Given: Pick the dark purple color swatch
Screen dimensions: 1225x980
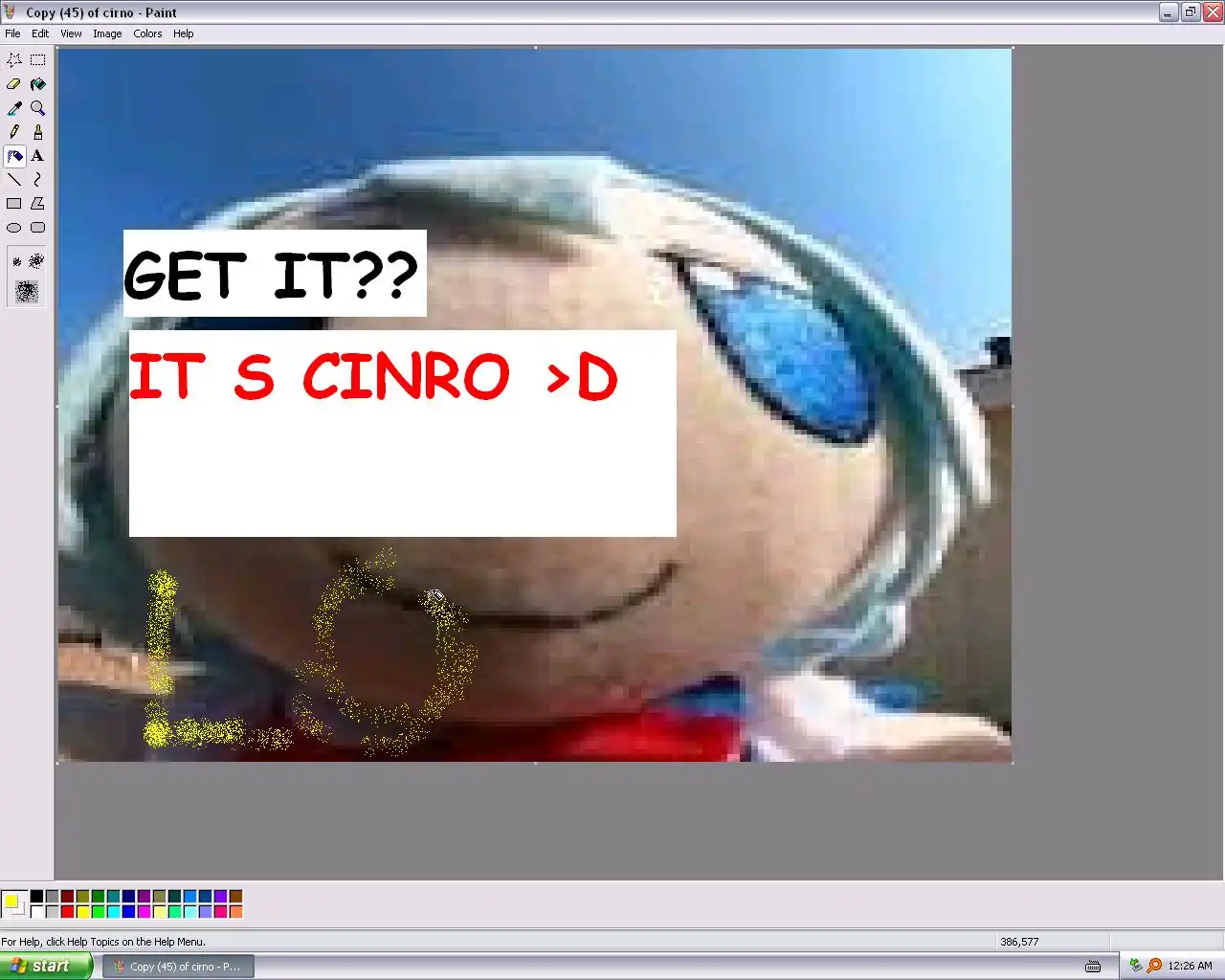Looking at the screenshot, I should 144,897.
